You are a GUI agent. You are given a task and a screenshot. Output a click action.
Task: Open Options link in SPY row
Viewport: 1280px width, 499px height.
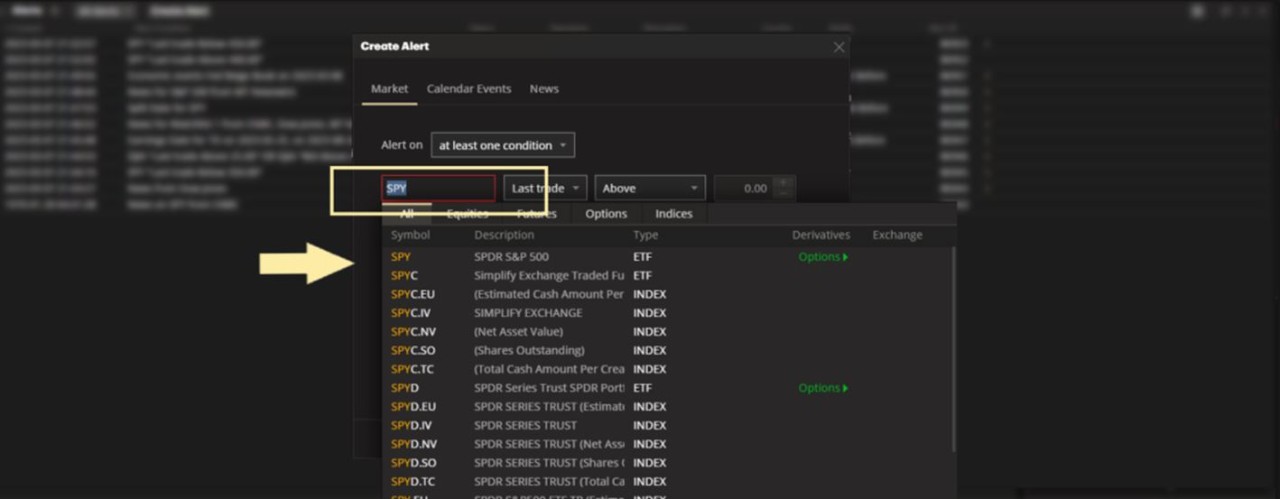[822, 257]
